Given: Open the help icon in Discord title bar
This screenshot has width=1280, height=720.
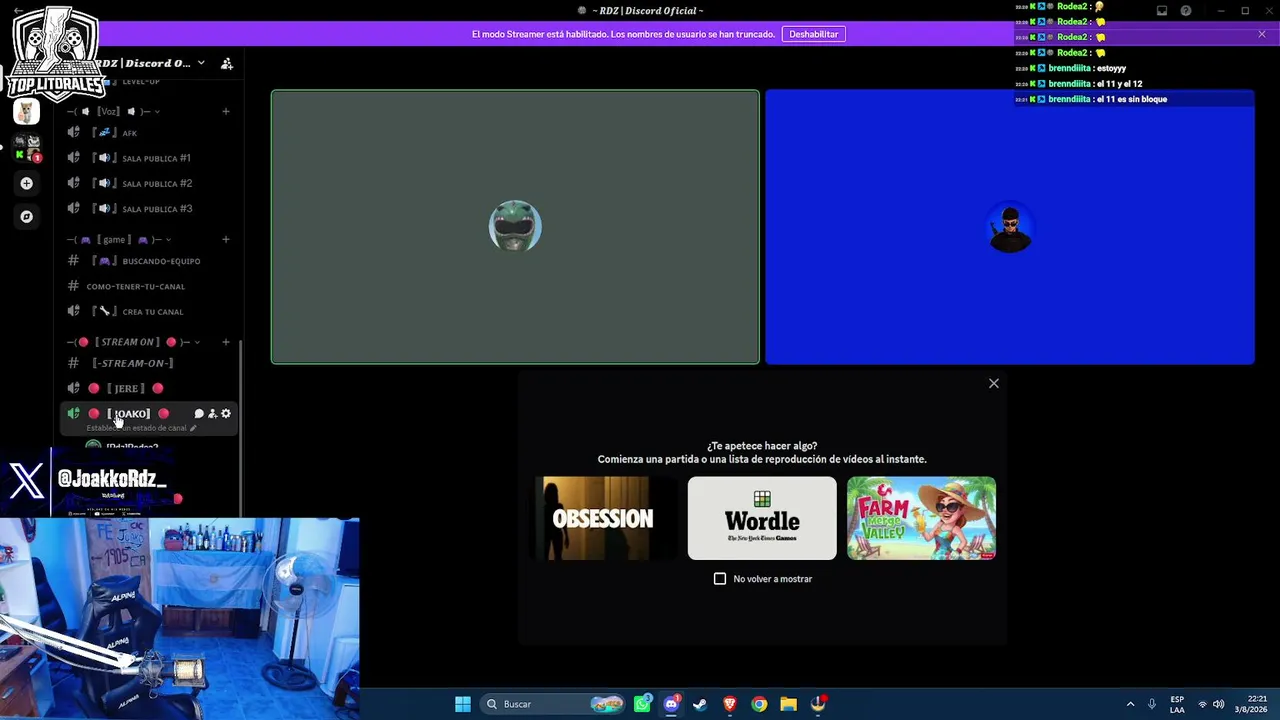Looking at the screenshot, I should [1186, 11].
